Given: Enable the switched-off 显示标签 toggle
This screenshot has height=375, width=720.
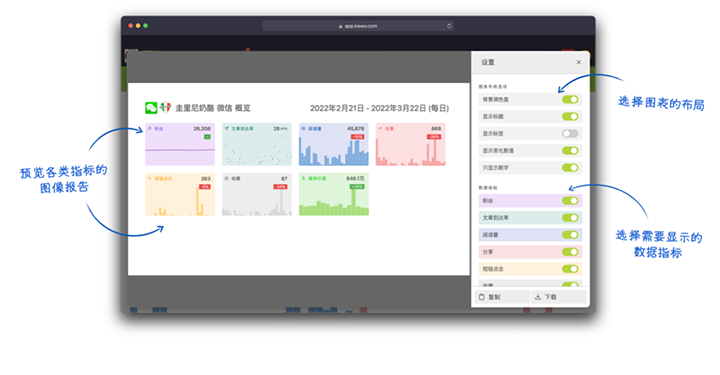Looking at the screenshot, I should (x=570, y=134).
